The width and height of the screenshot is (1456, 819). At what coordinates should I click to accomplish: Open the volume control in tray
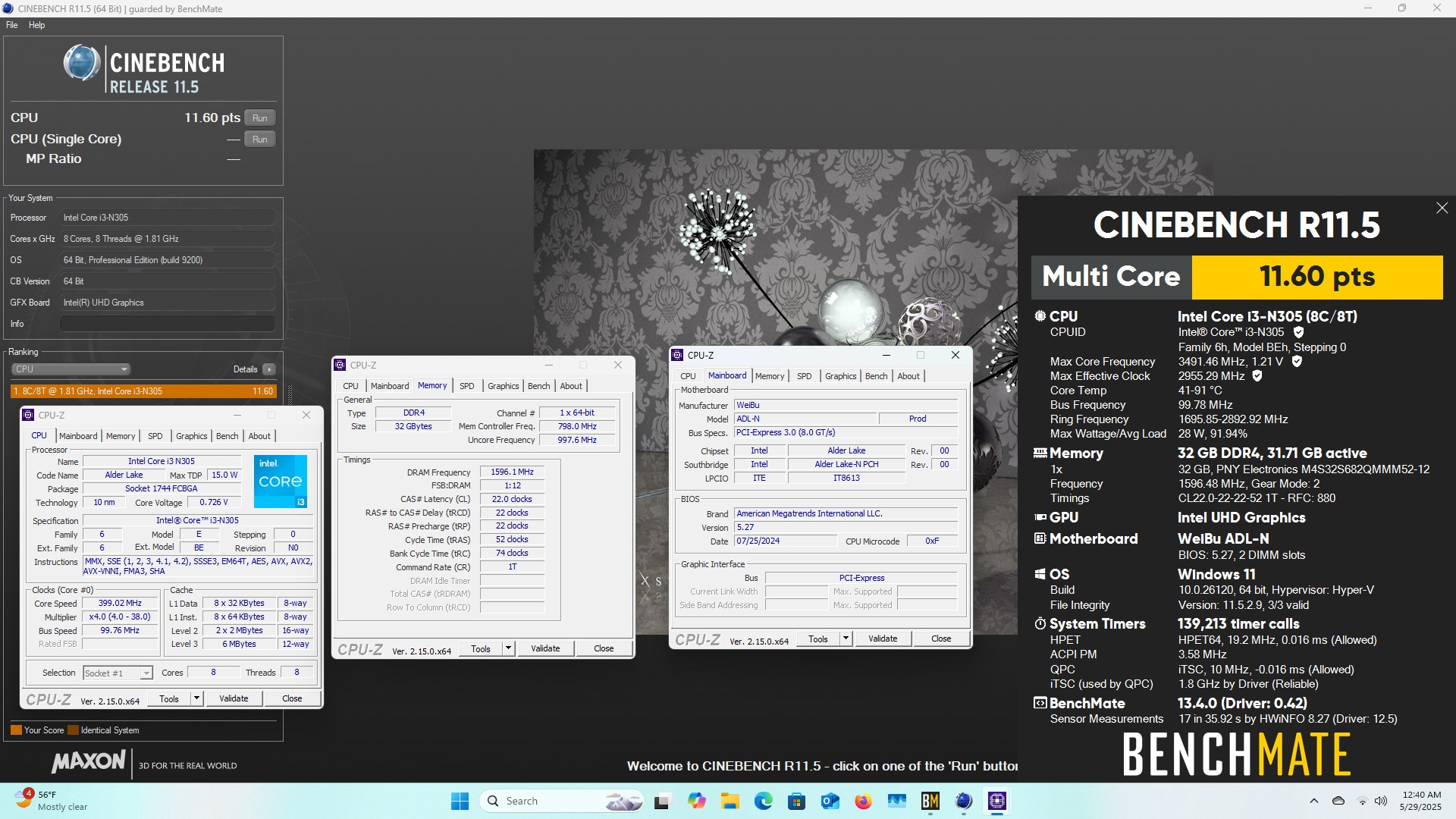point(1381,802)
